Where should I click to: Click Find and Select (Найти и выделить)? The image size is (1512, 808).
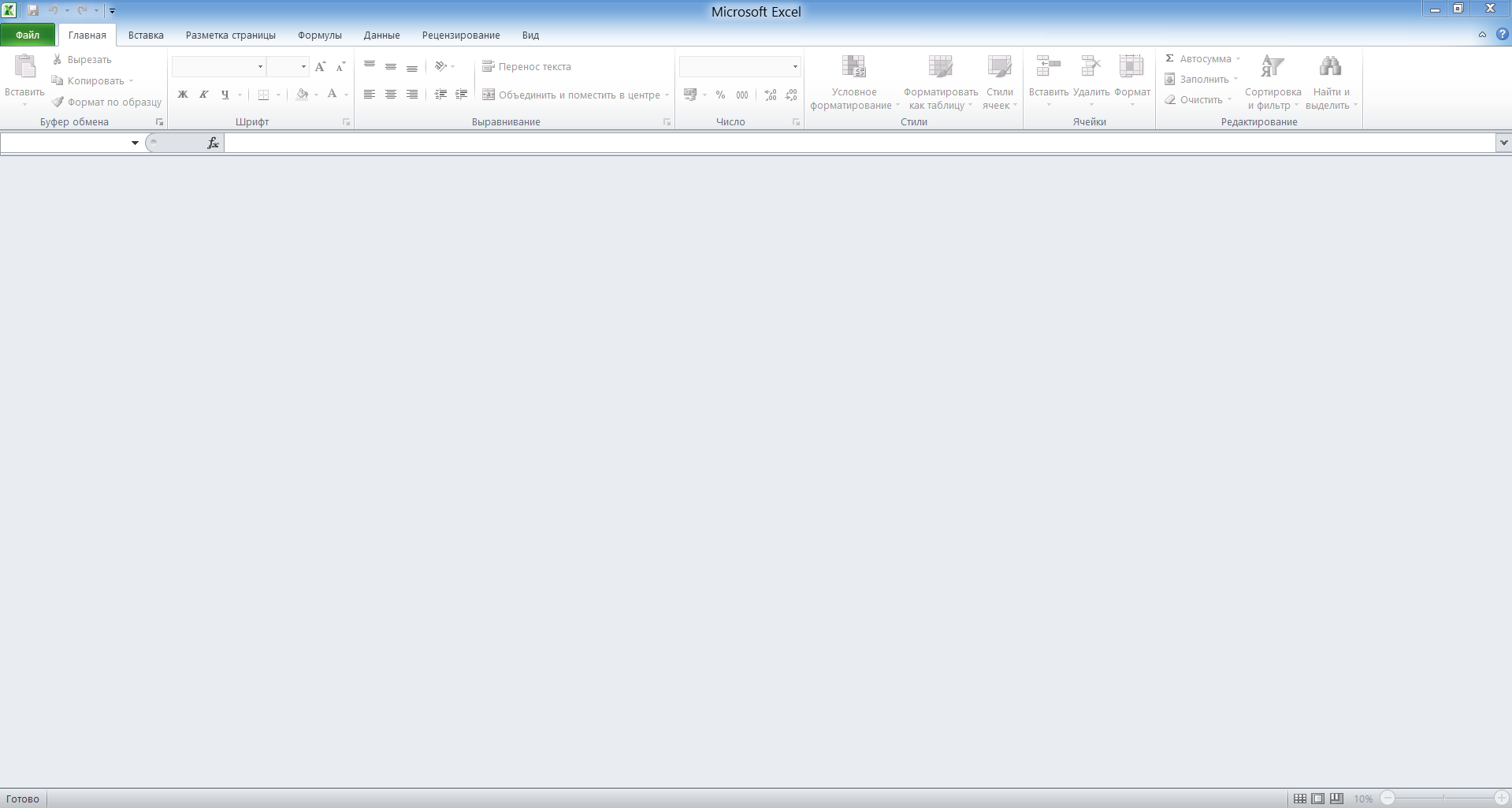(x=1331, y=83)
